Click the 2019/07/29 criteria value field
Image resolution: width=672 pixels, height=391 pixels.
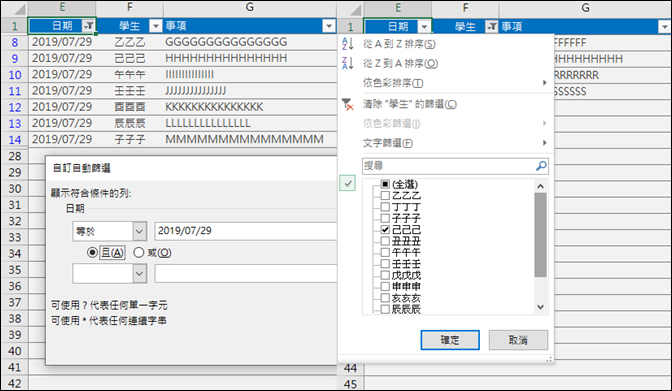(x=246, y=231)
